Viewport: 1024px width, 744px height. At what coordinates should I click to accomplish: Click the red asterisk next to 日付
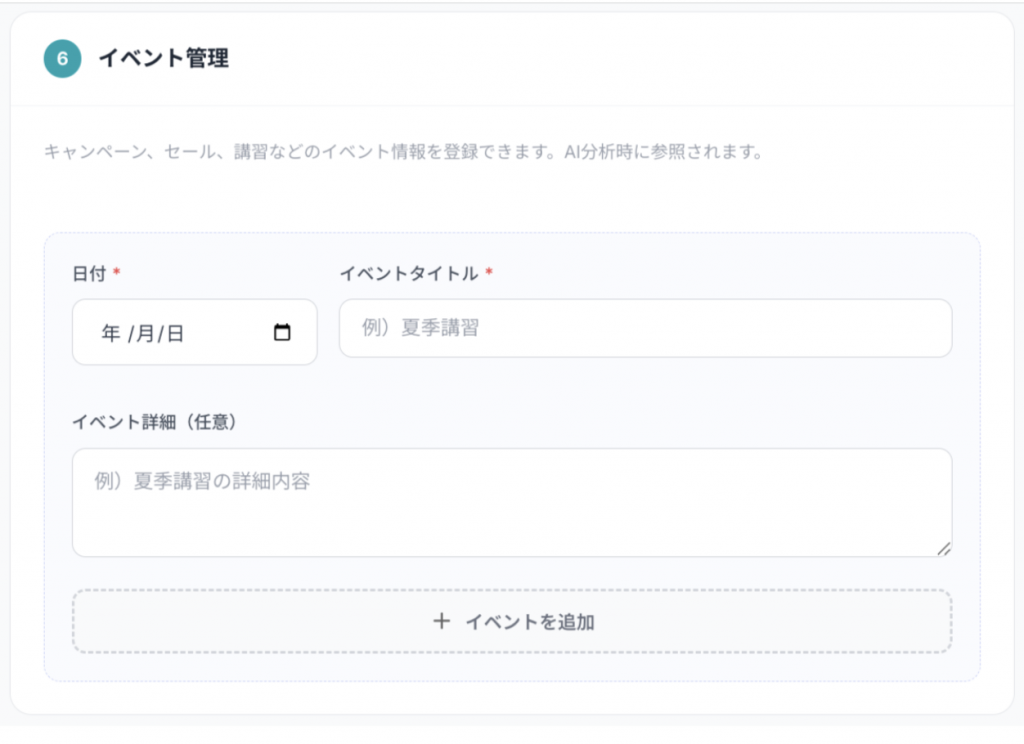(x=117, y=274)
